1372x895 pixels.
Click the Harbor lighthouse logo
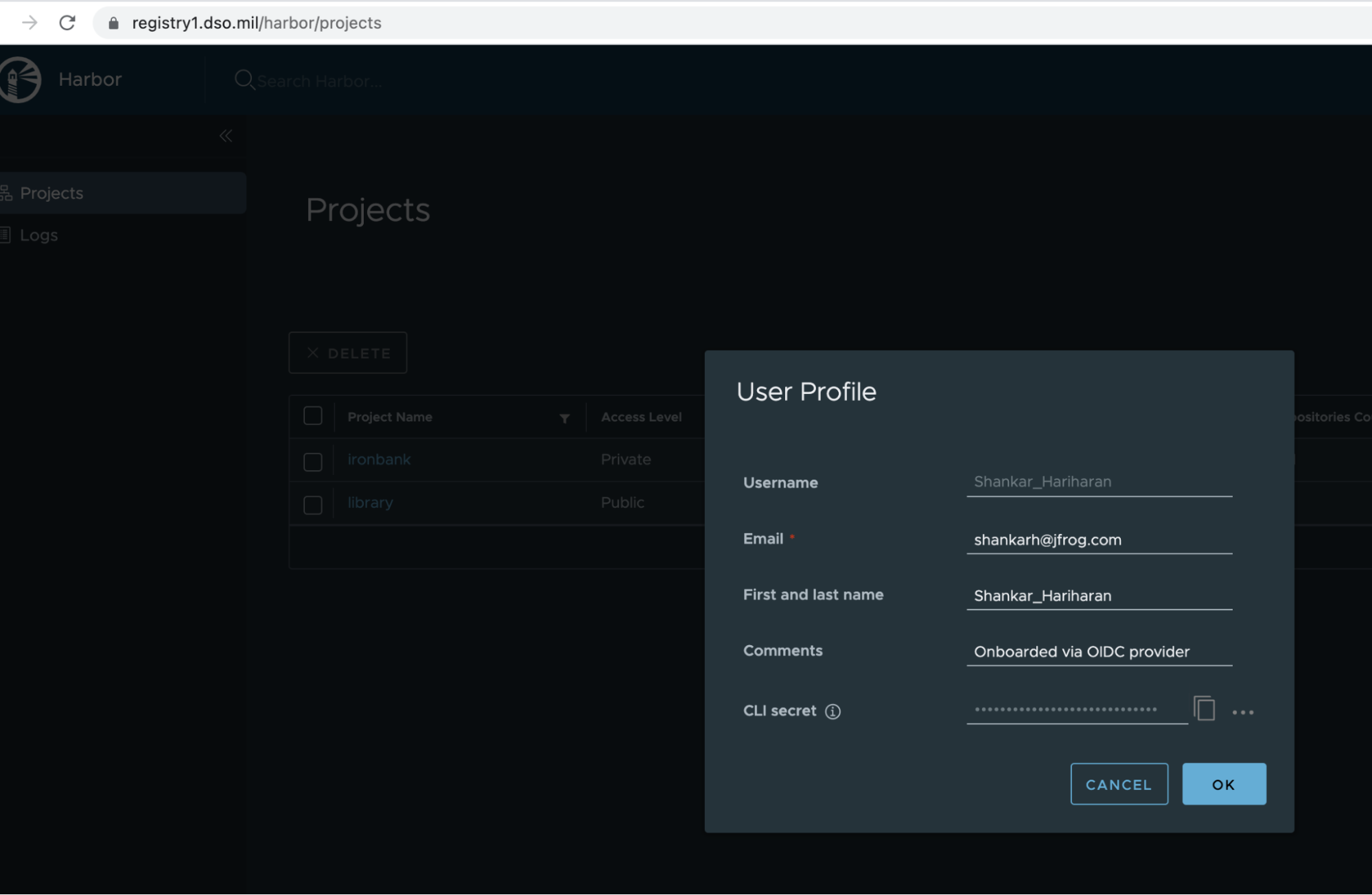click(x=21, y=80)
